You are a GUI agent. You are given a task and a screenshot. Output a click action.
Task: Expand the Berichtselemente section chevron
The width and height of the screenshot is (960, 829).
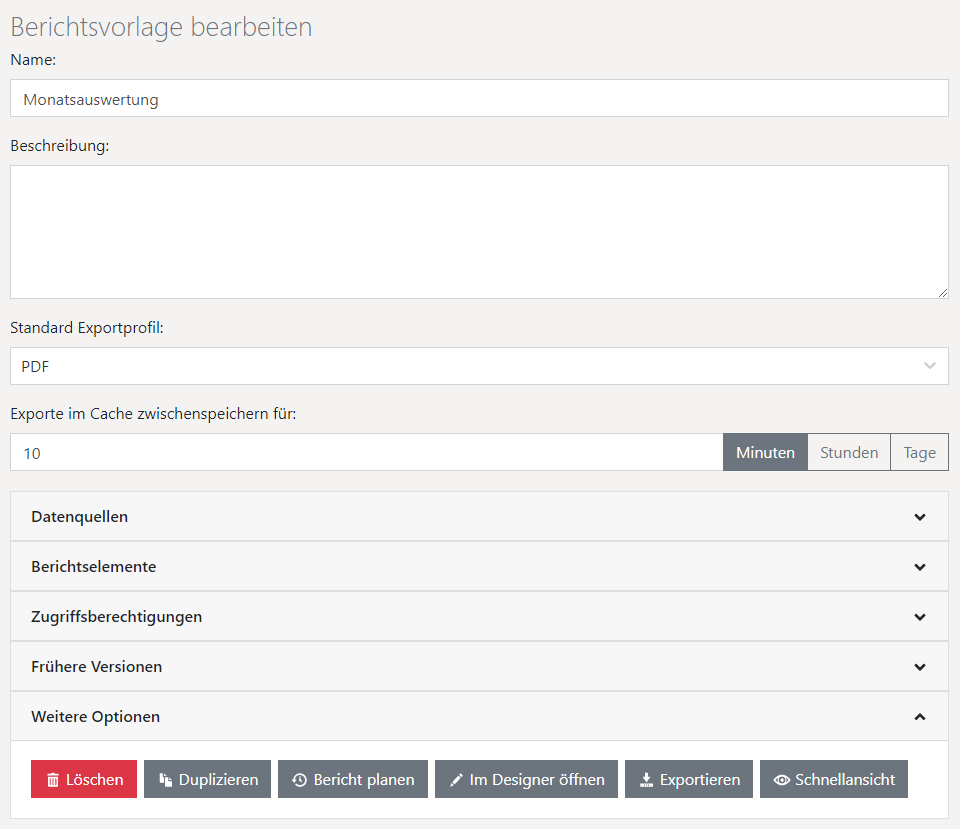920,567
